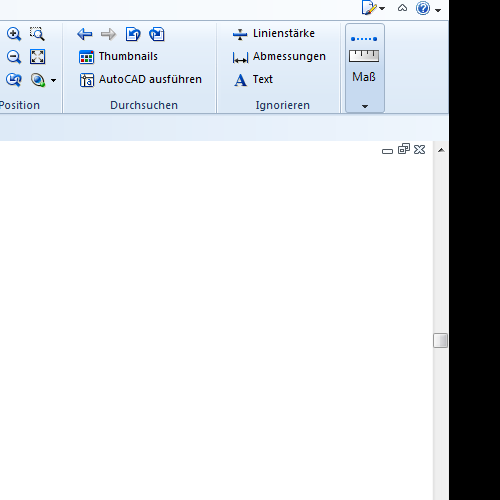
Task: Click the blue back arrow icon
Action: pos(85,34)
